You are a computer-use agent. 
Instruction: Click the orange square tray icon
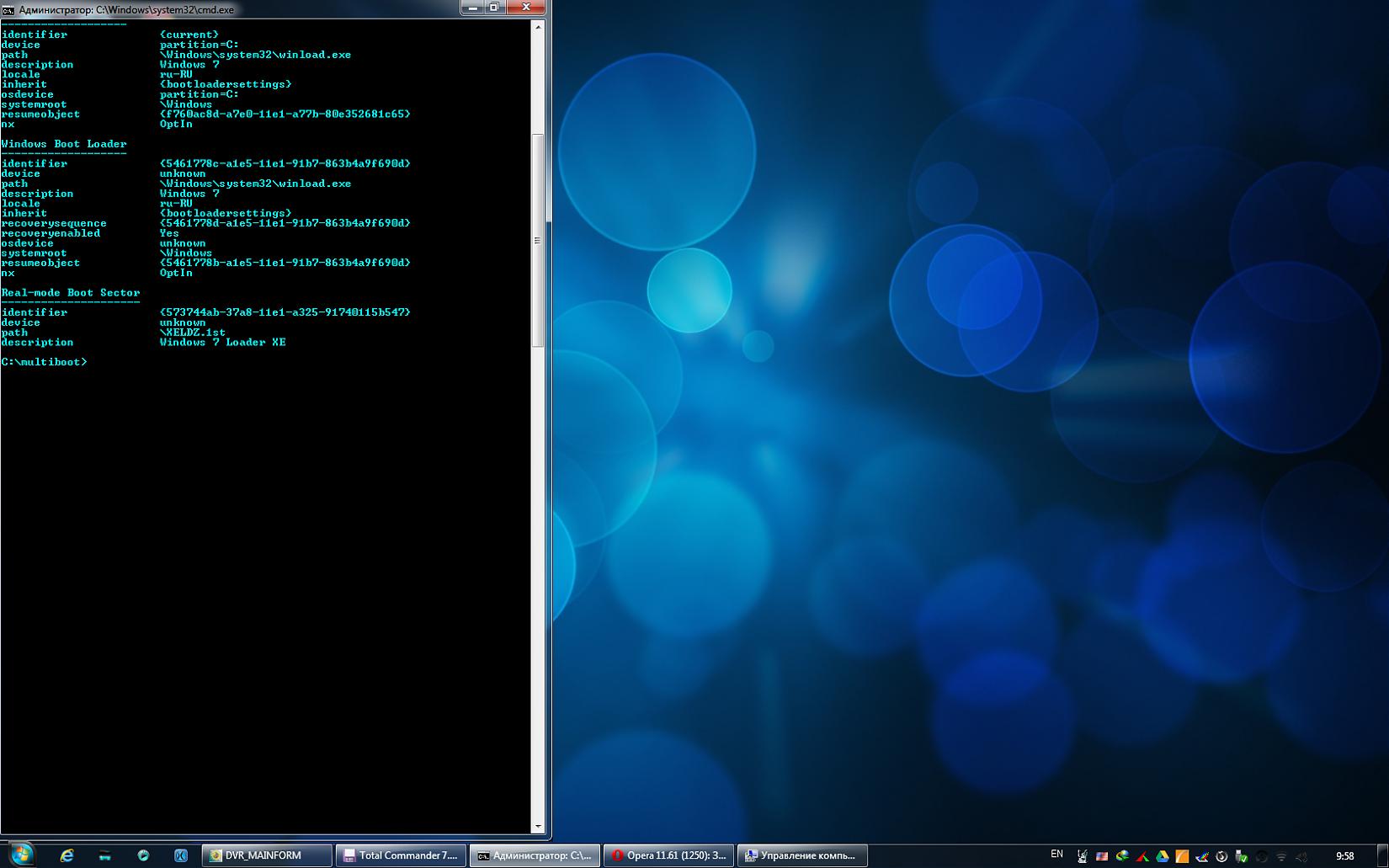coord(1182,856)
